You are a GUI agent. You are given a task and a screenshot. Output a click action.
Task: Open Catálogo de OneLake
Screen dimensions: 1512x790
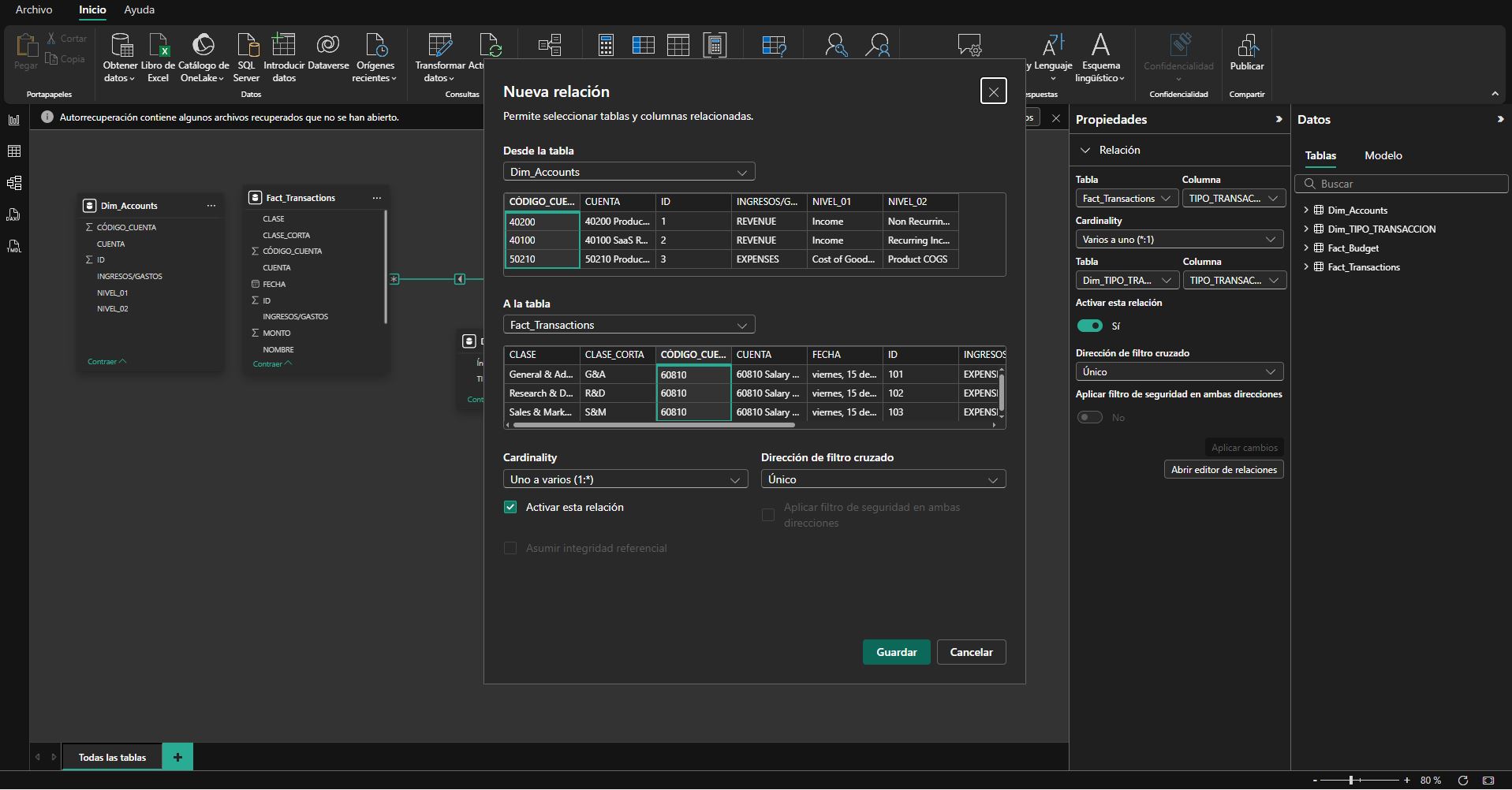pos(203,58)
